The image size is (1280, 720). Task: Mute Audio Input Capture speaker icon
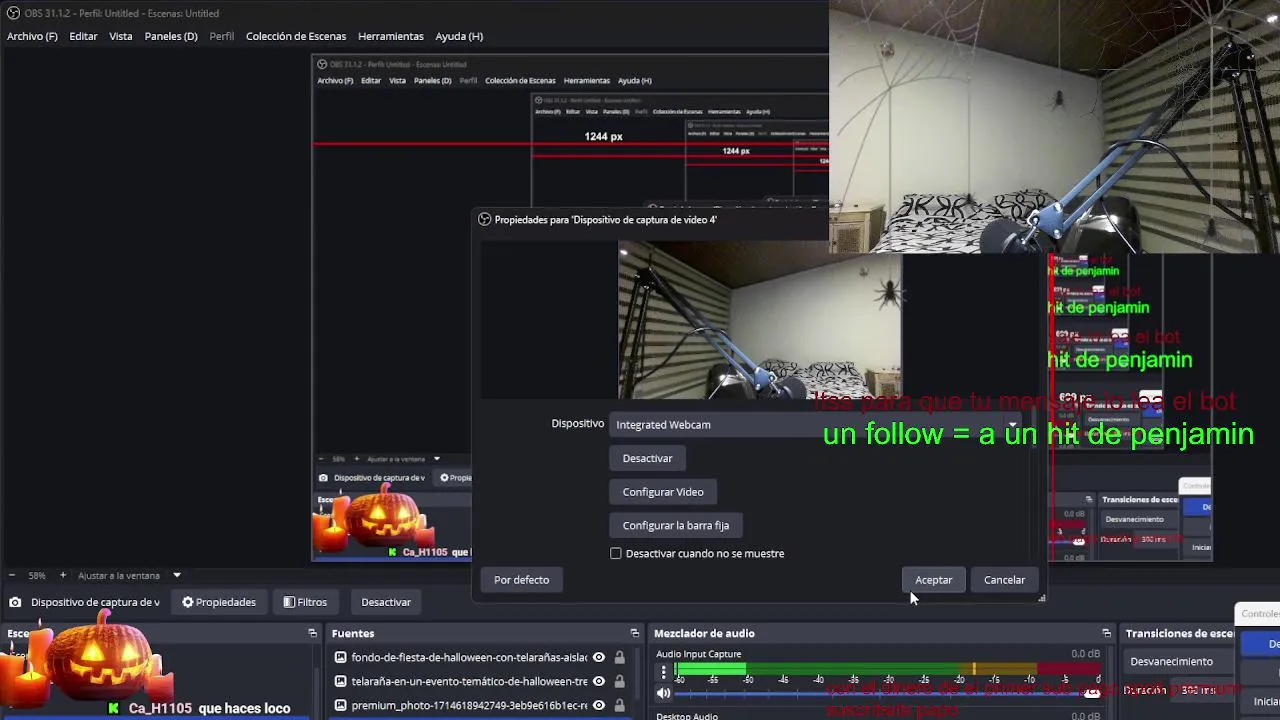pos(663,693)
